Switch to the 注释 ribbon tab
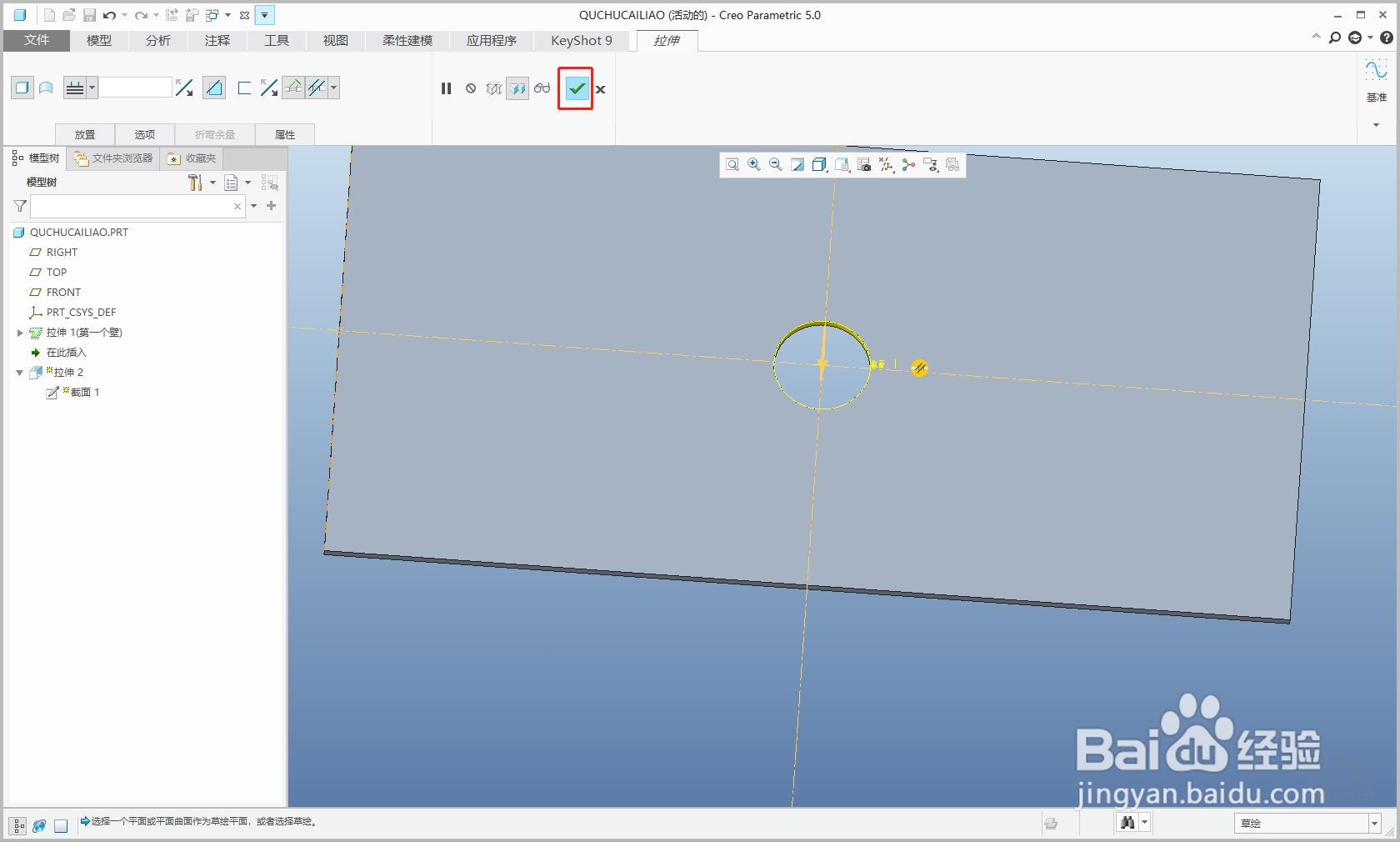Image resolution: width=1400 pixels, height=842 pixels. point(217,40)
